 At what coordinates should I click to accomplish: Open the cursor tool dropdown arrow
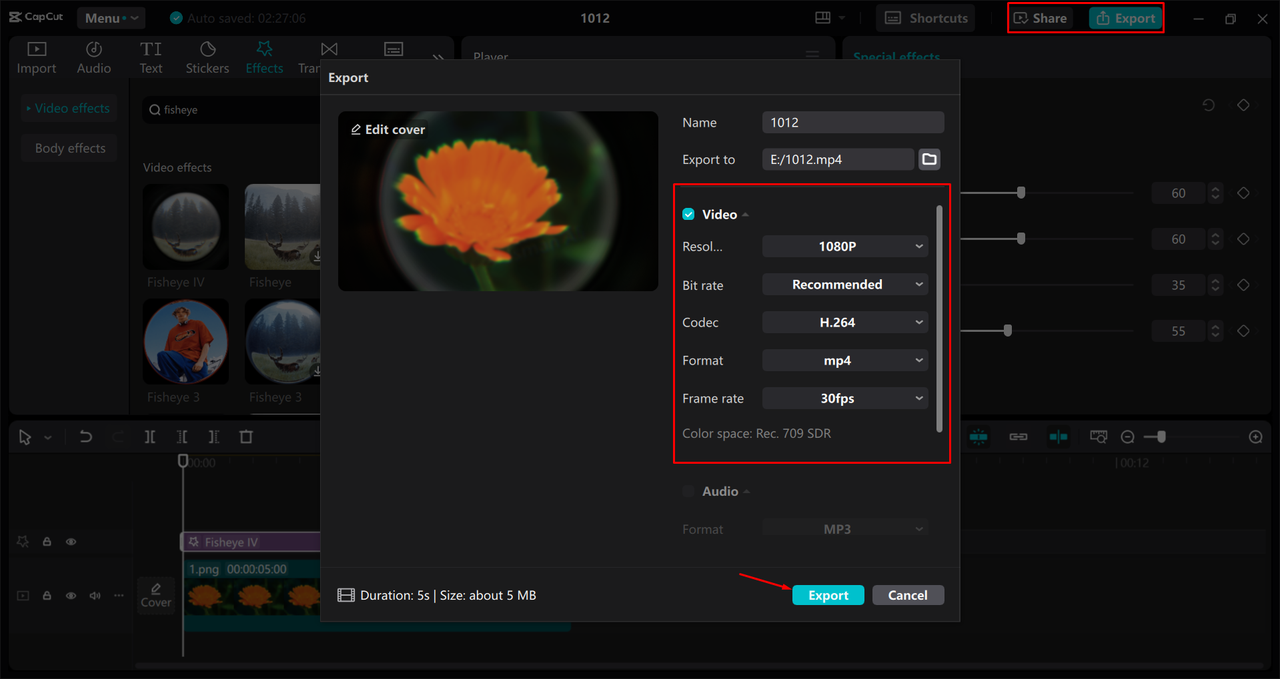click(x=47, y=437)
